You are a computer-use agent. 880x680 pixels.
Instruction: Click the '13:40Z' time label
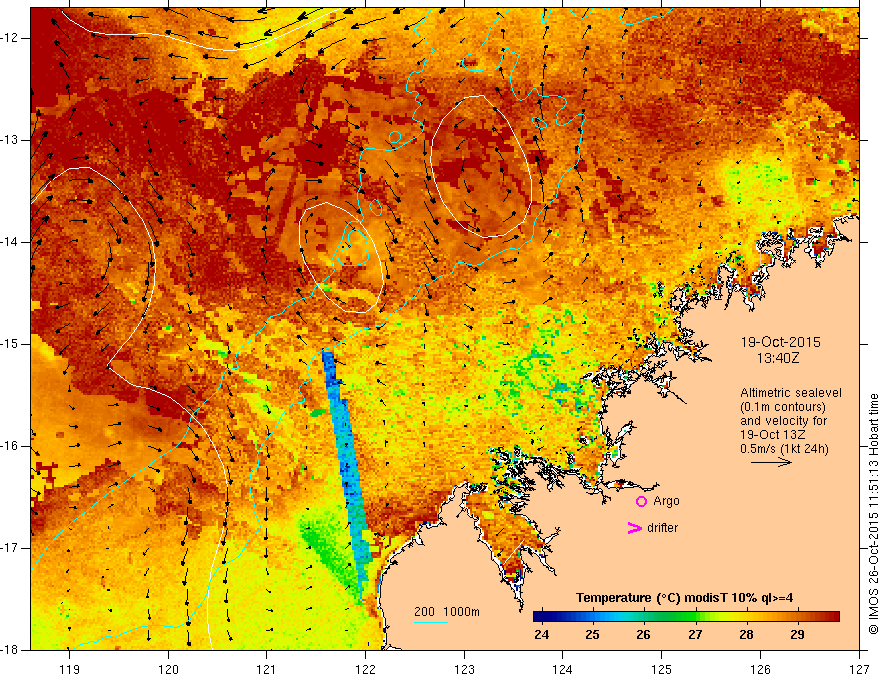pos(778,358)
